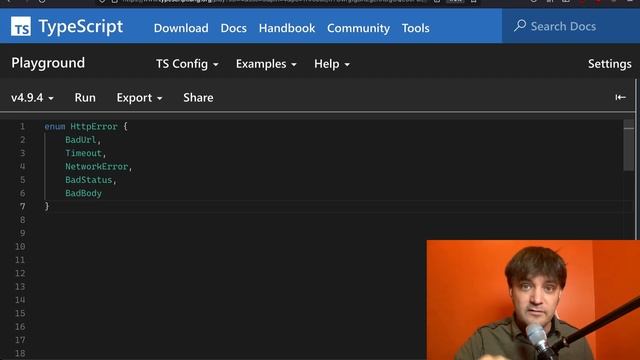Click the webcam video overlay
Screen dimensions: 640x360
click(533, 300)
